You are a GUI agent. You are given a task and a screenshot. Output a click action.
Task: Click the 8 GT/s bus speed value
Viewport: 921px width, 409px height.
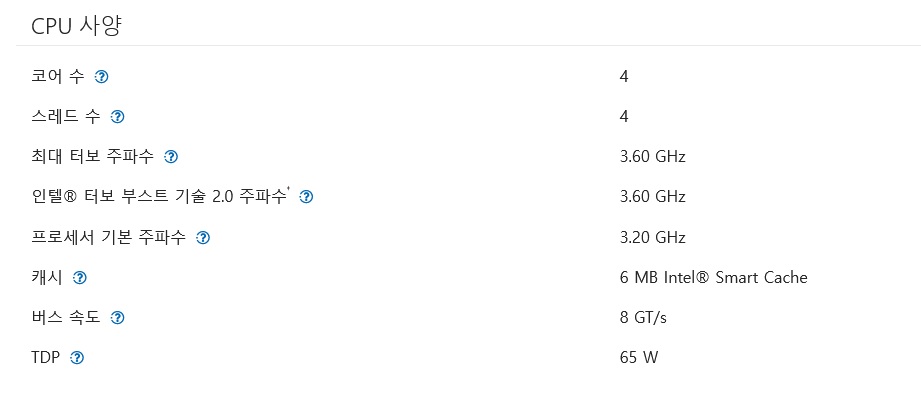point(643,318)
